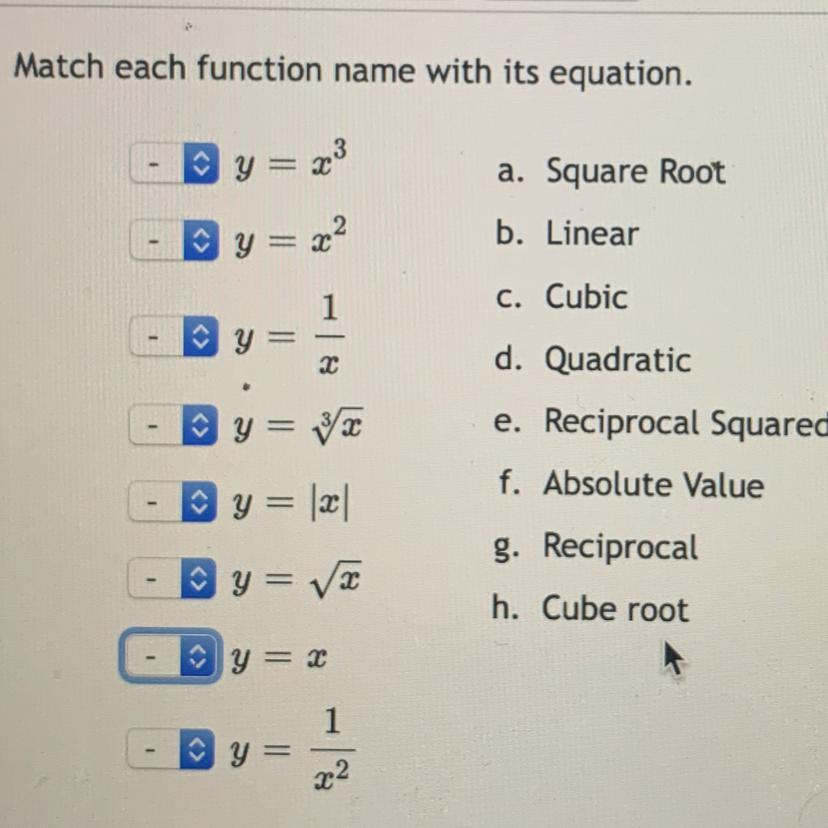This screenshot has width=828, height=828.
Task: Open the dropdown for square root of x
Action: [x=173, y=578]
